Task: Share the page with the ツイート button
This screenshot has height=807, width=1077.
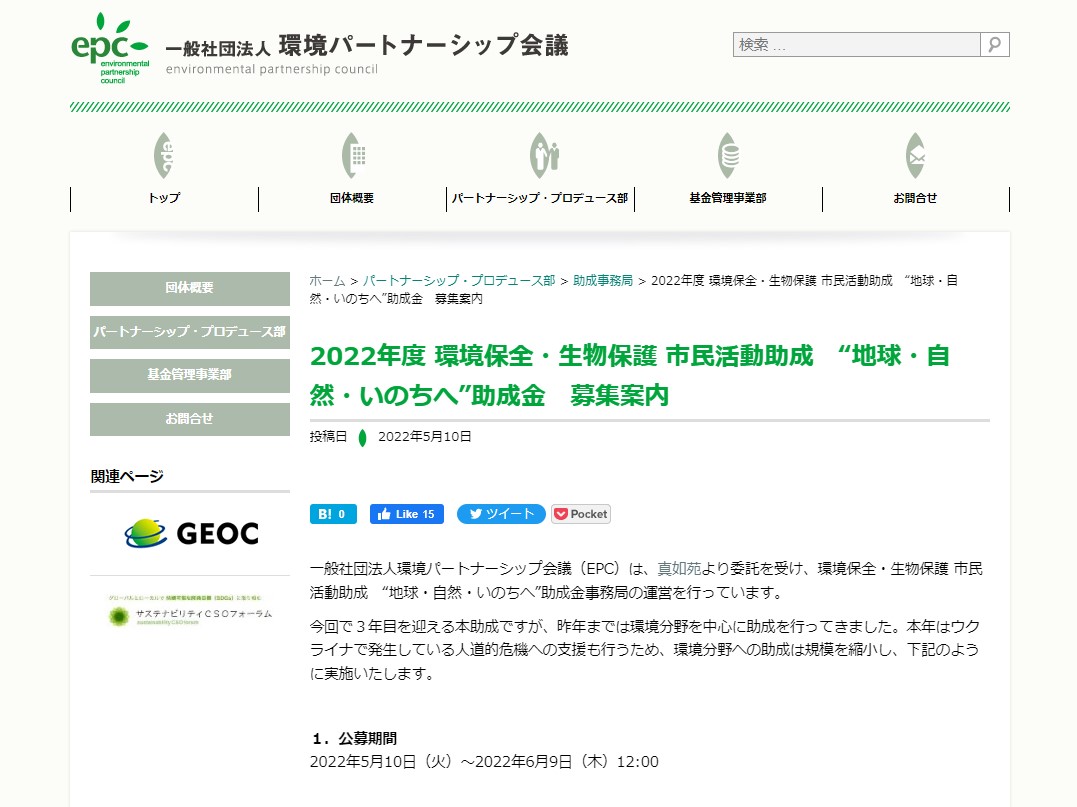Action: coord(501,514)
